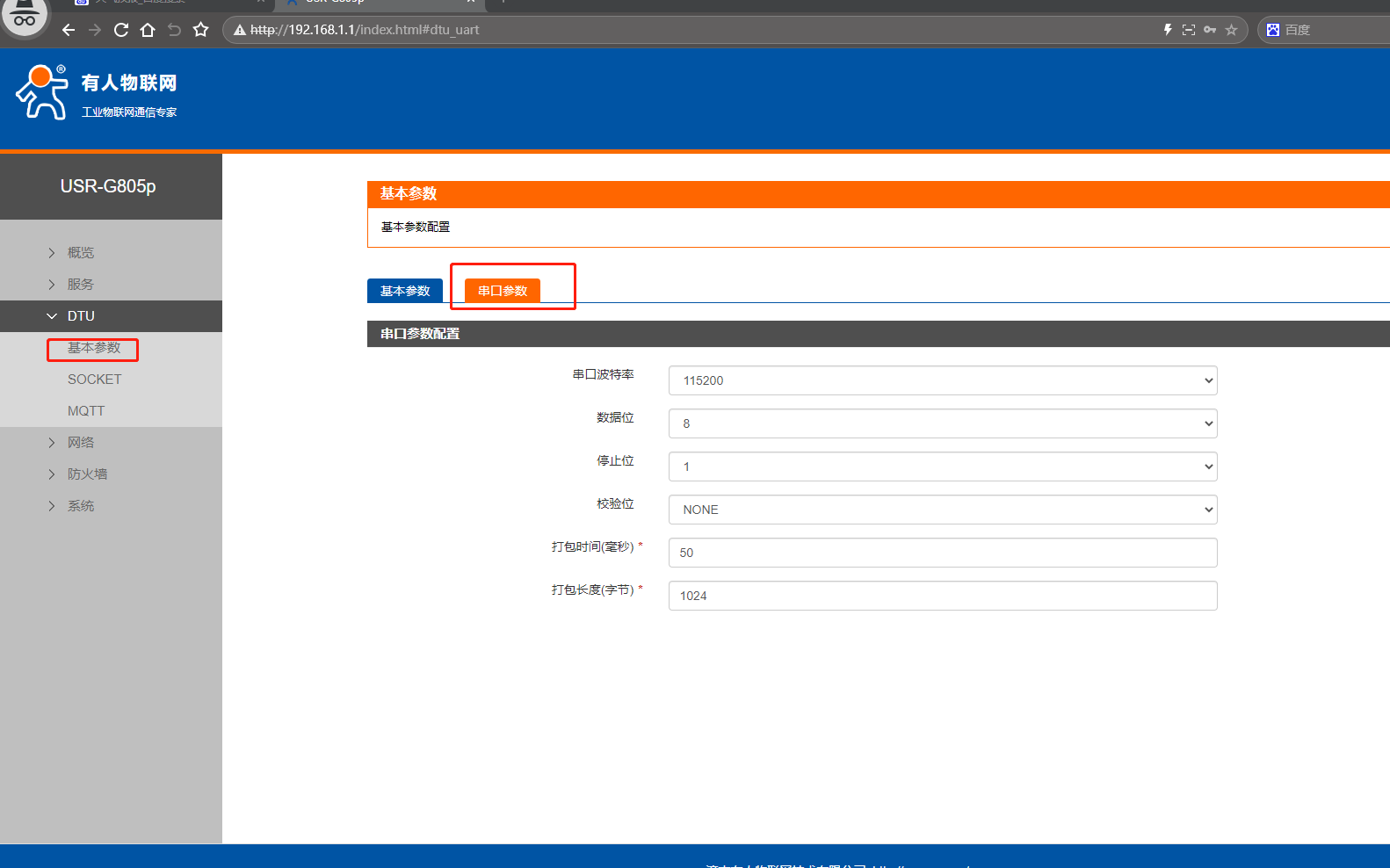
Task: Open the 停止位 stop bits dropdown
Action: (x=942, y=467)
